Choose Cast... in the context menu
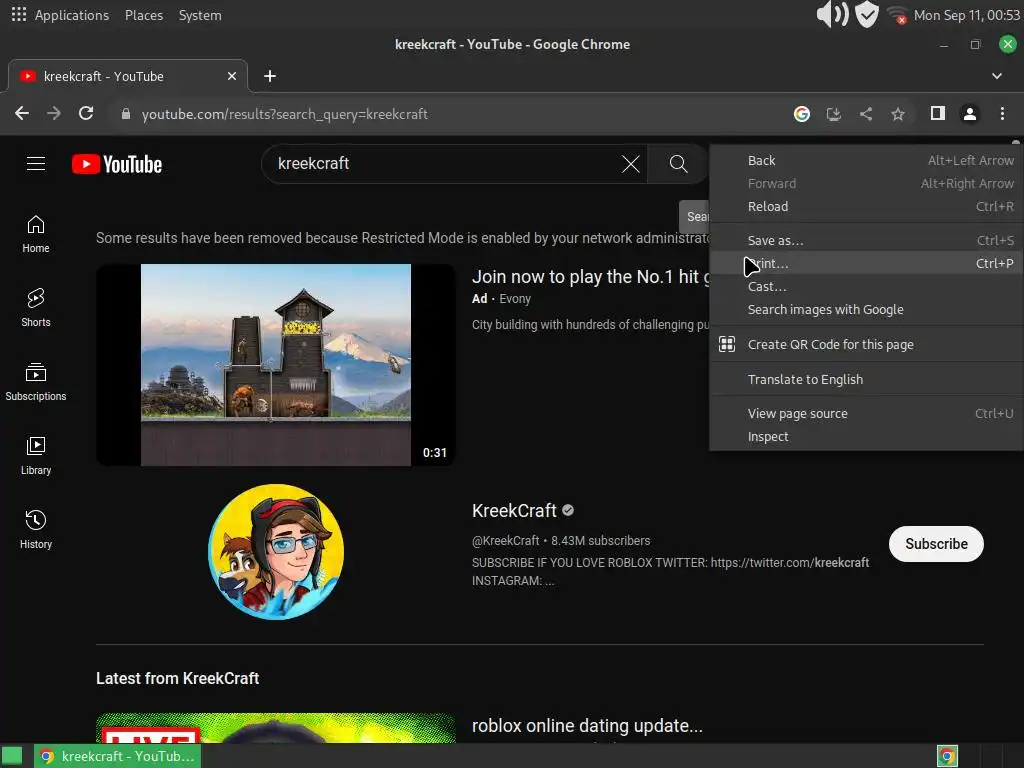This screenshot has height=768, width=1024. (x=866, y=286)
